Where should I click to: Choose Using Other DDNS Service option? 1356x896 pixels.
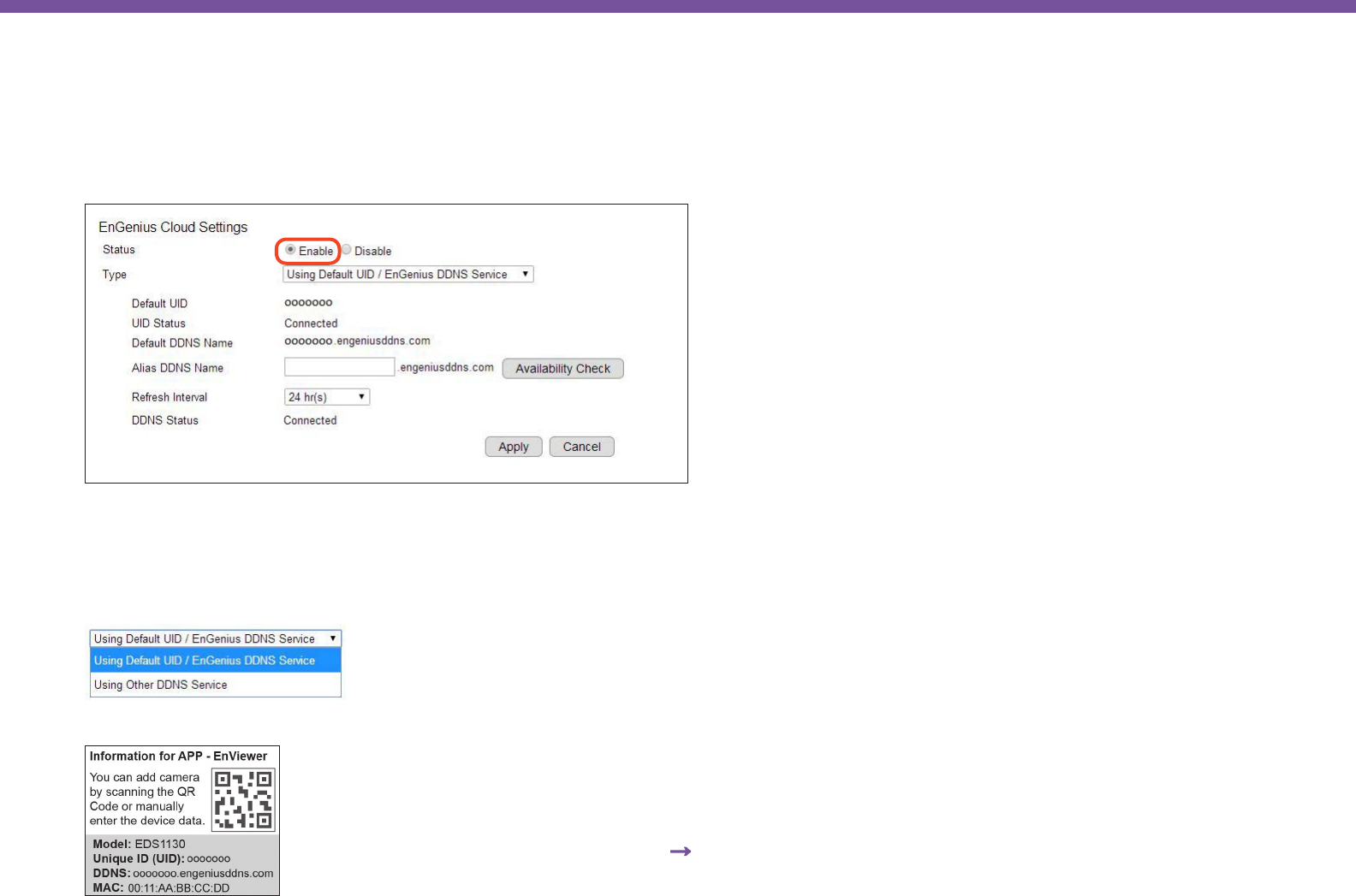[x=216, y=685]
